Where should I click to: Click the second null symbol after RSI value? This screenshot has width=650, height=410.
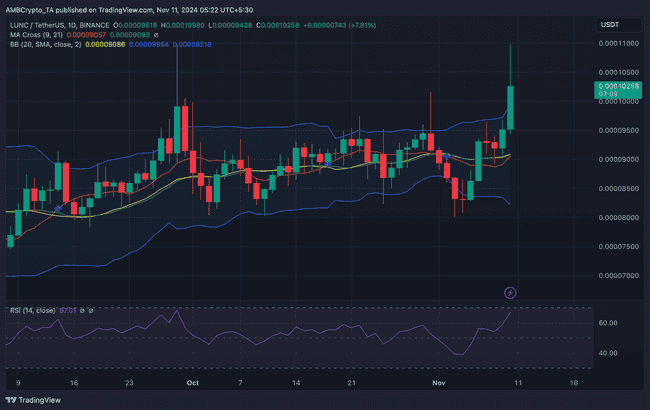[91, 311]
